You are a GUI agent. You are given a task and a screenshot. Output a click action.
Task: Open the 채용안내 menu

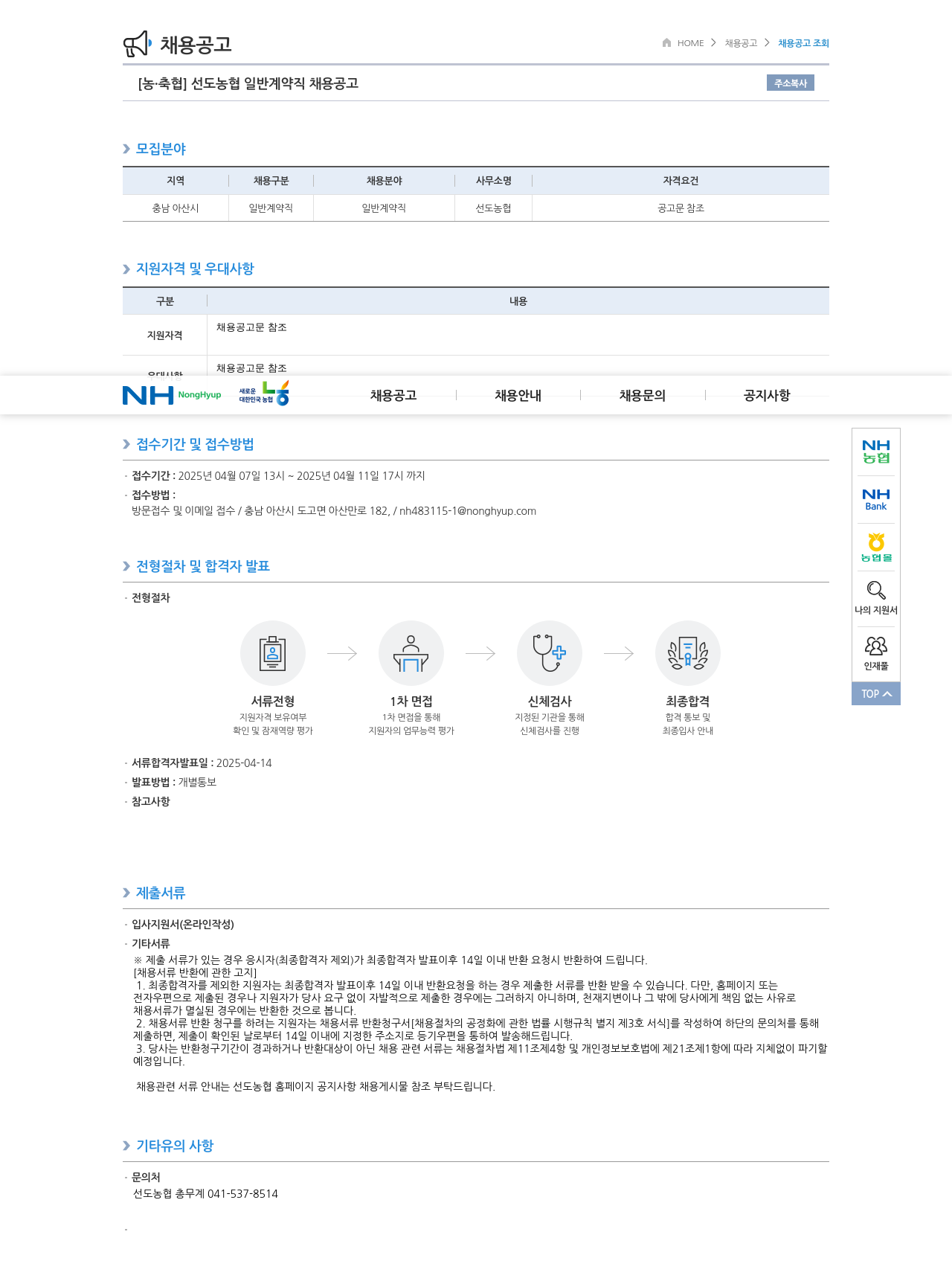(x=518, y=396)
